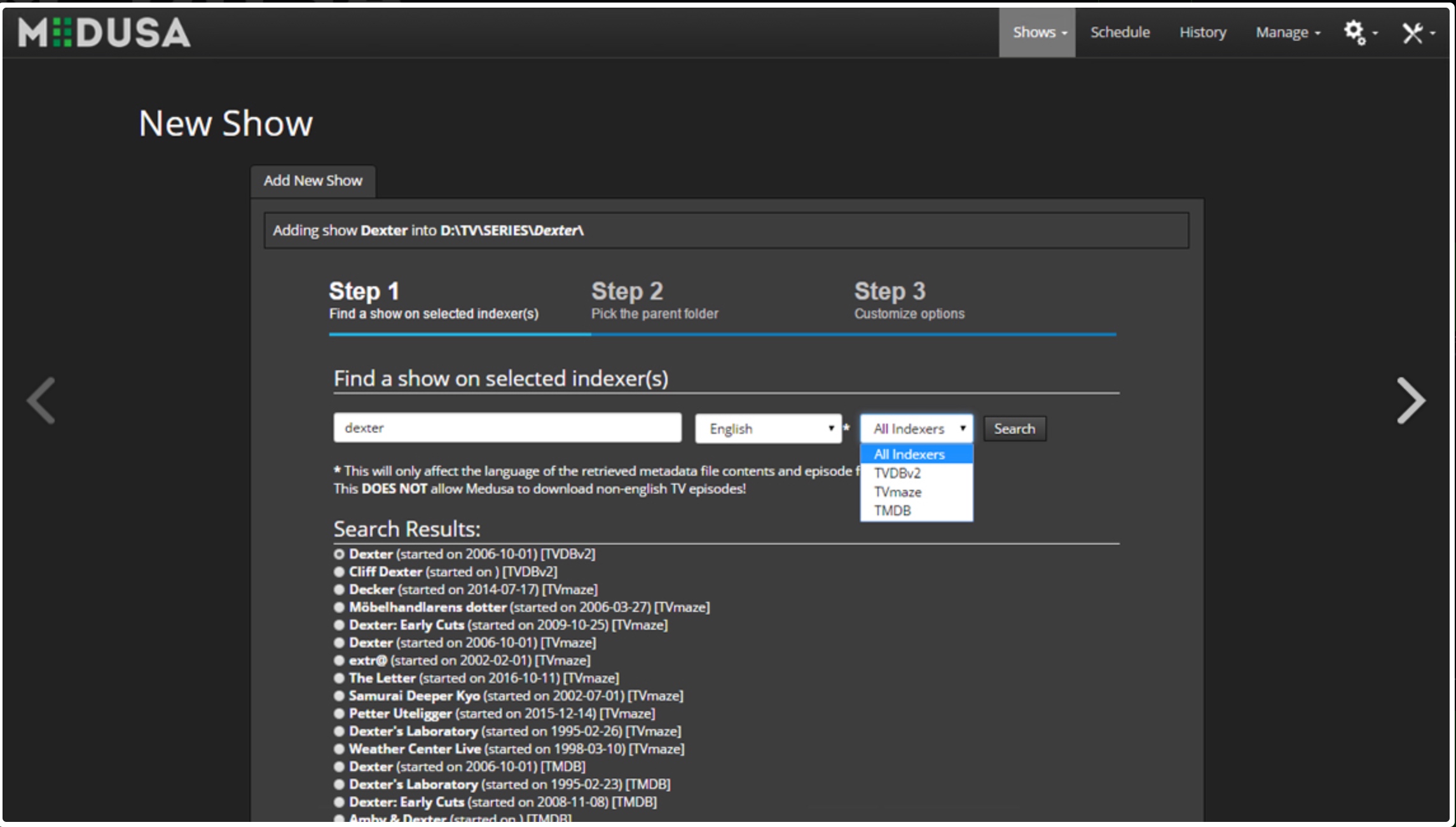Open the Shows menu

tap(1037, 32)
